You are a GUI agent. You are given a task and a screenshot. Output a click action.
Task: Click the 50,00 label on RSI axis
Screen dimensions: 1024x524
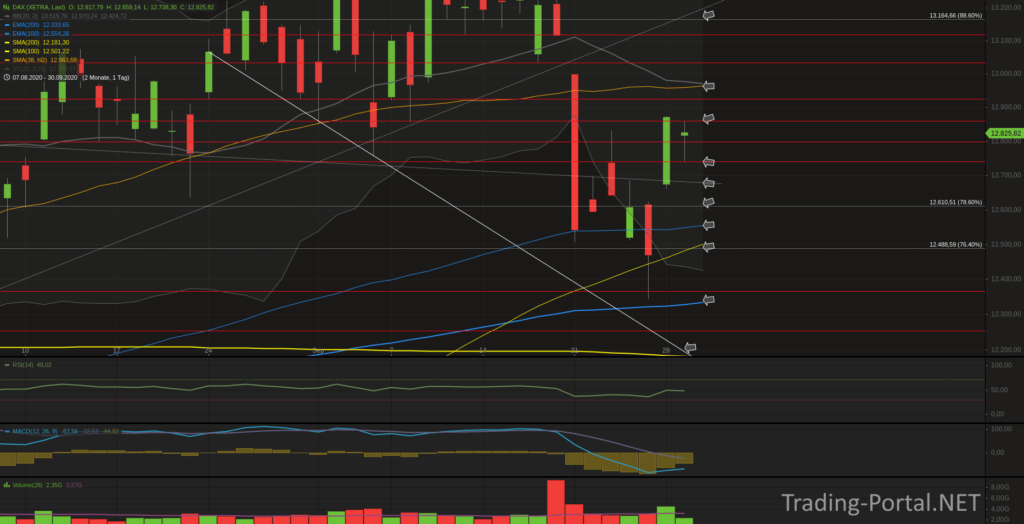[1000, 390]
